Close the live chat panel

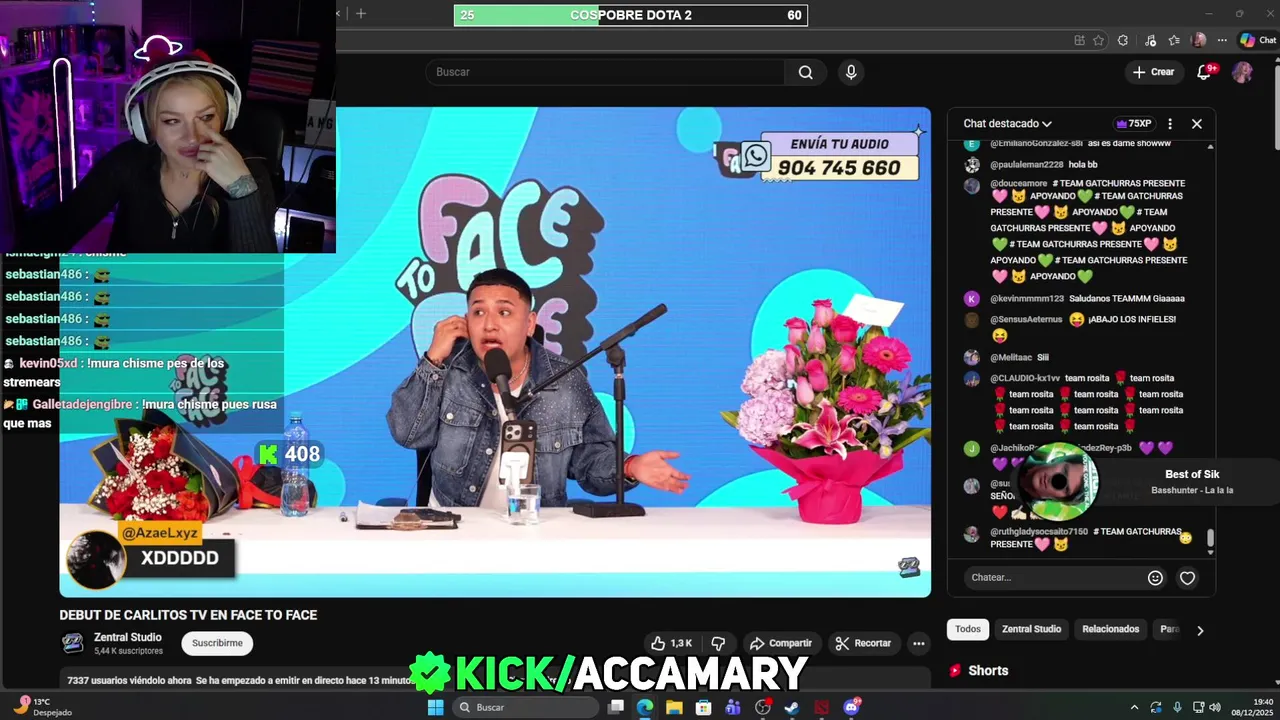(x=1196, y=124)
